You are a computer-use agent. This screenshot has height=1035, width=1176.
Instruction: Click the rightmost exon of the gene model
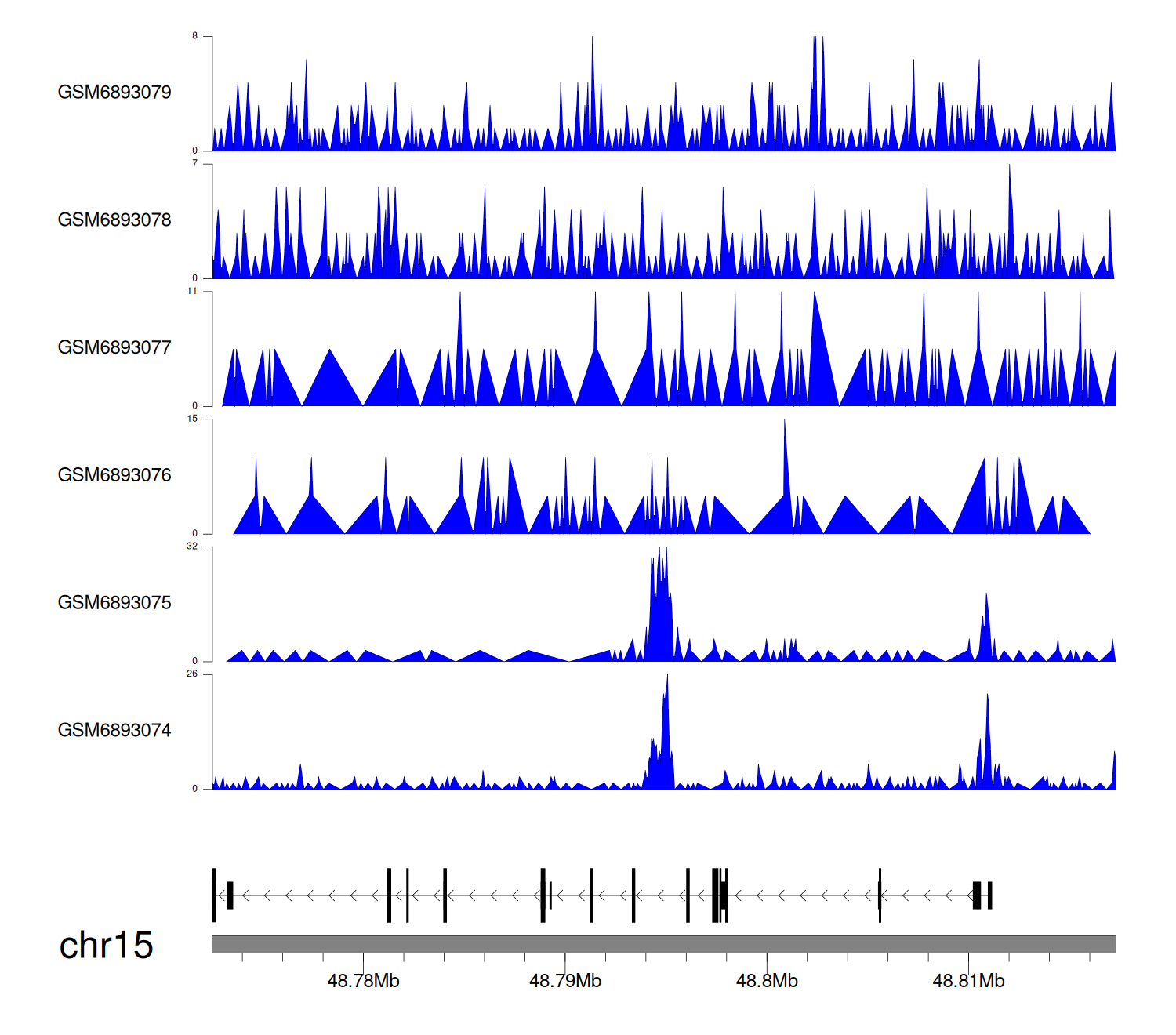click(x=990, y=895)
